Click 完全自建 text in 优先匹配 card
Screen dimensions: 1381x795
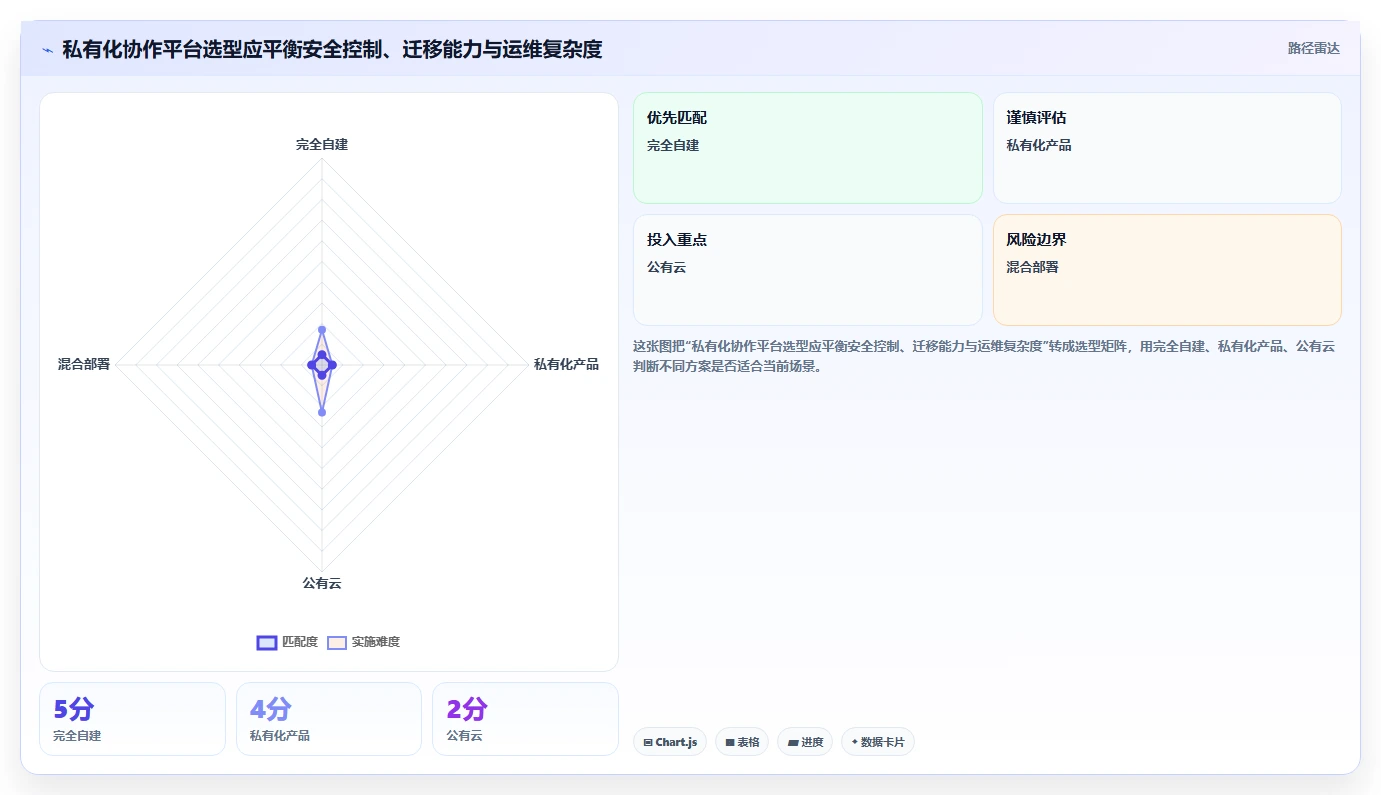(x=673, y=145)
